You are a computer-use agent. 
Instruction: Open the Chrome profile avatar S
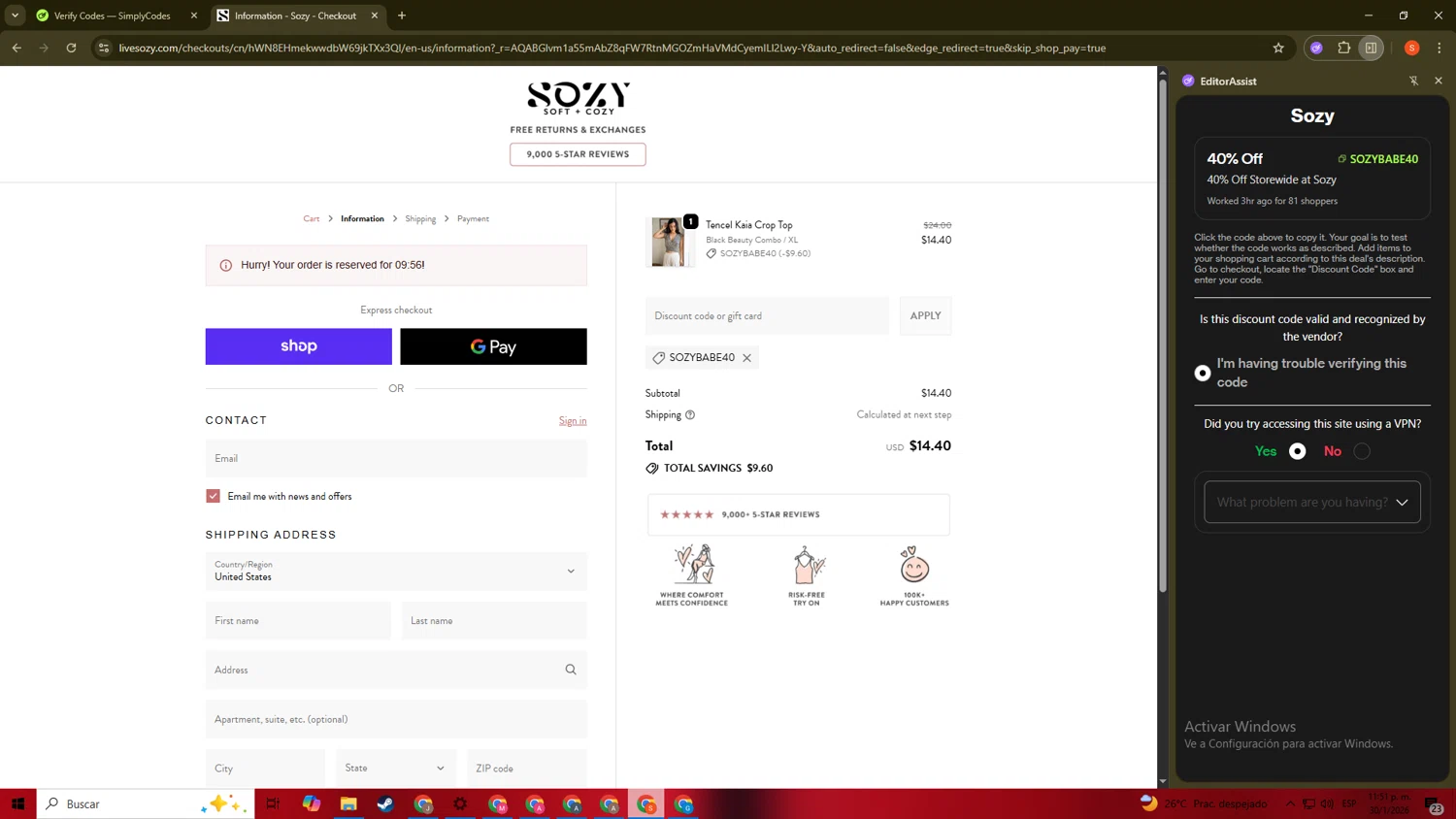tap(1411, 48)
